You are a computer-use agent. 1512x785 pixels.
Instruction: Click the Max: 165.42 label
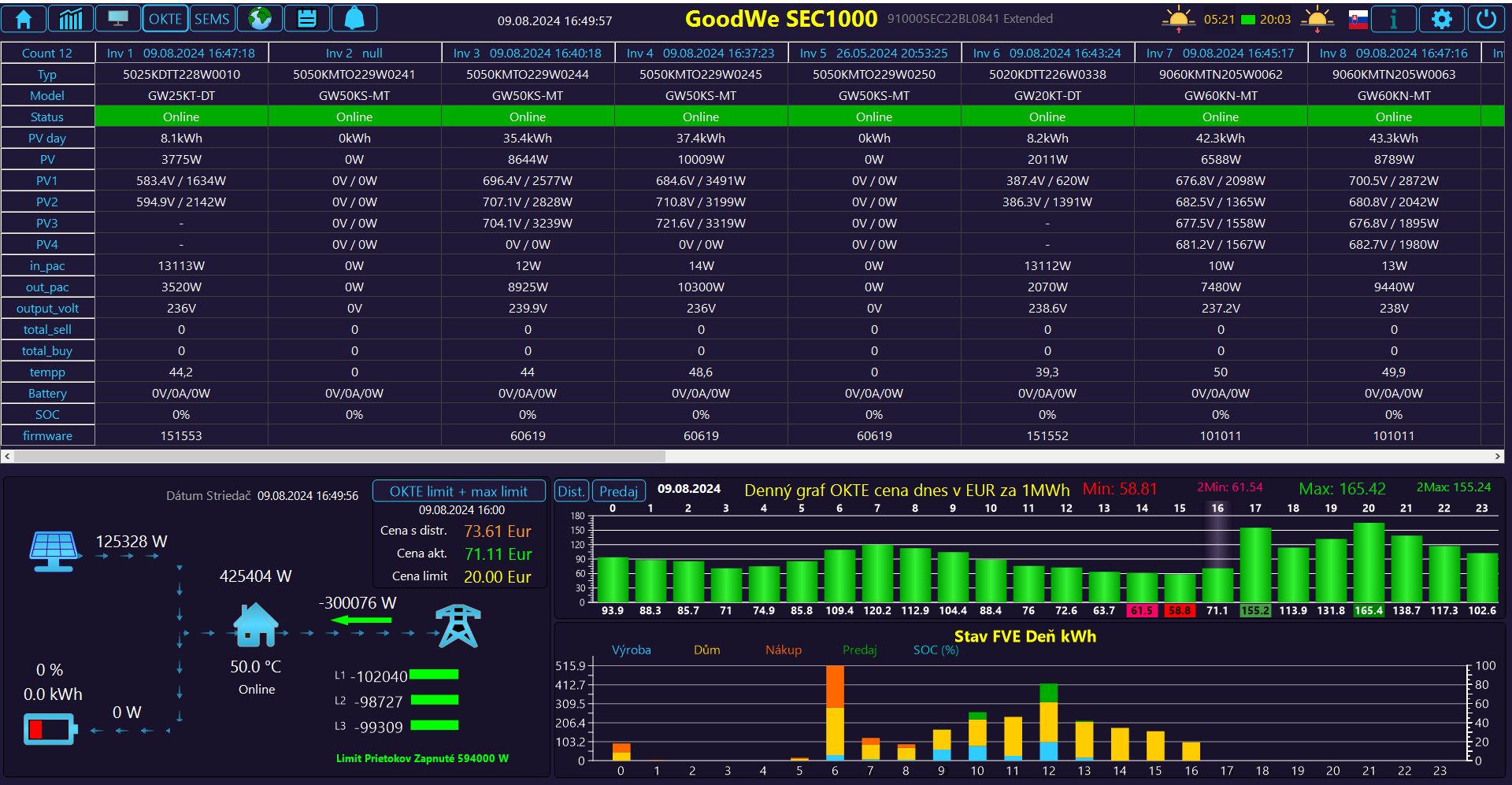click(1342, 489)
